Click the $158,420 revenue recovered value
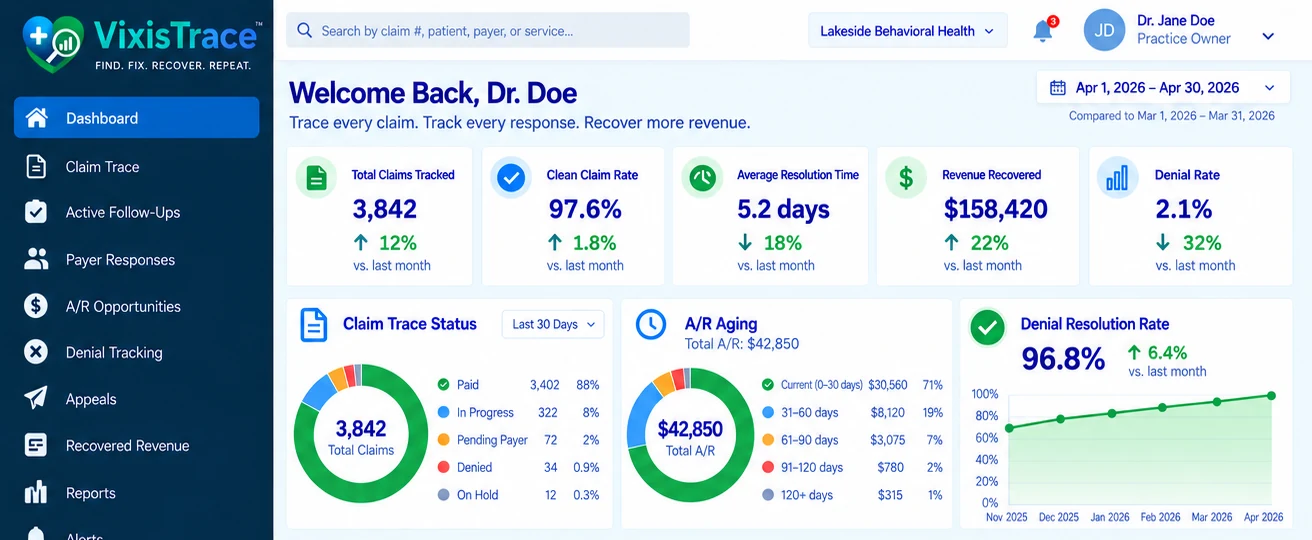The width and height of the screenshot is (1312, 540). click(996, 209)
